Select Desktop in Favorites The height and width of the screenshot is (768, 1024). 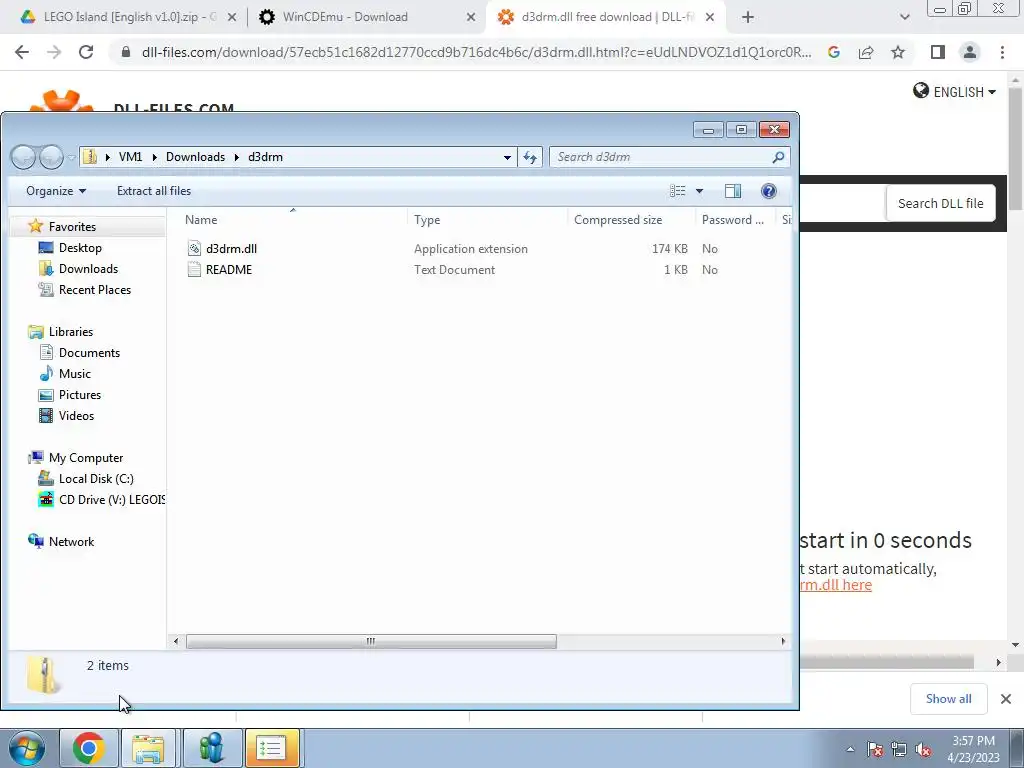pos(80,248)
